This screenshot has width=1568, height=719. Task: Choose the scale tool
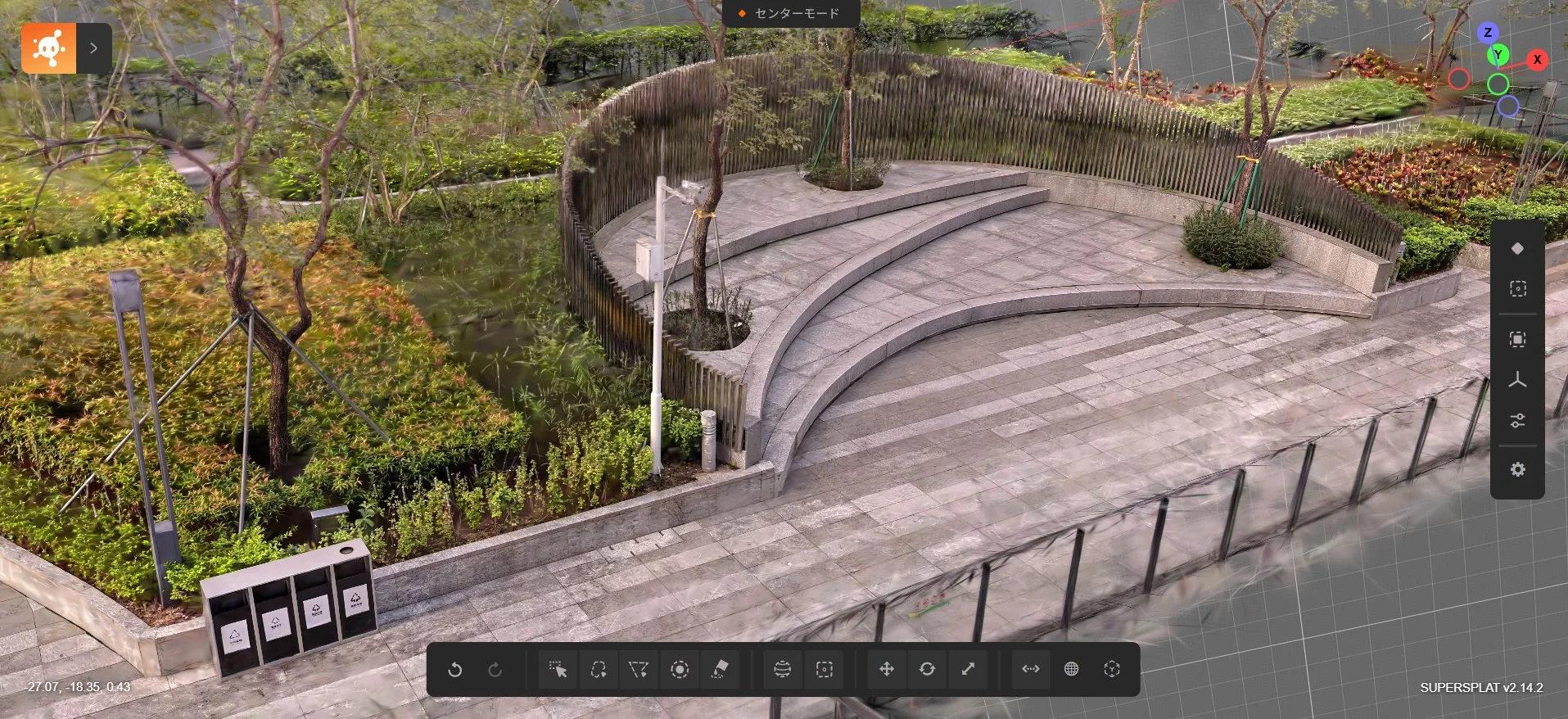point(968,670)
